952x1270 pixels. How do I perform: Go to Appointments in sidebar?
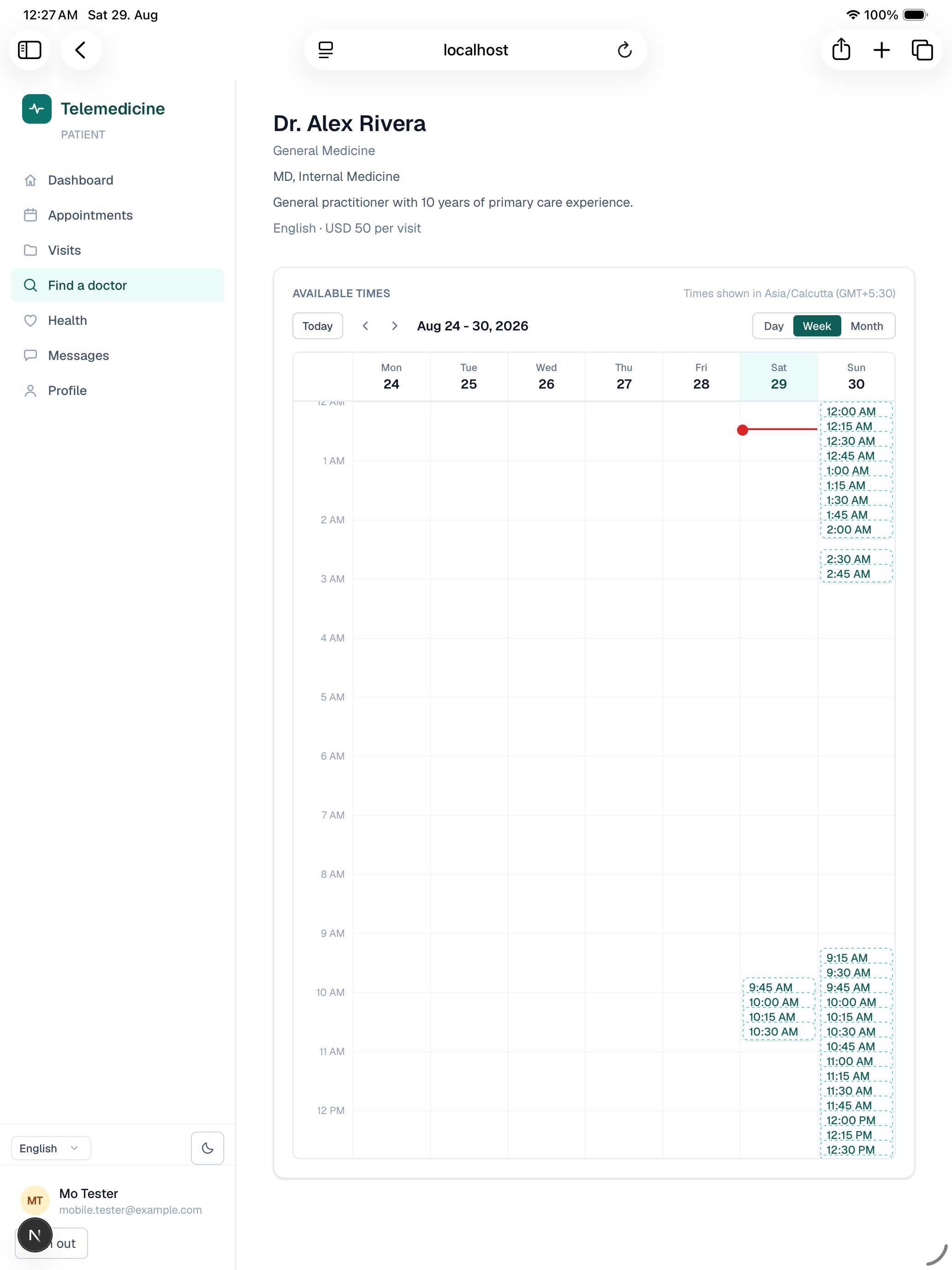pyautogui.click(x=118, y=216)
